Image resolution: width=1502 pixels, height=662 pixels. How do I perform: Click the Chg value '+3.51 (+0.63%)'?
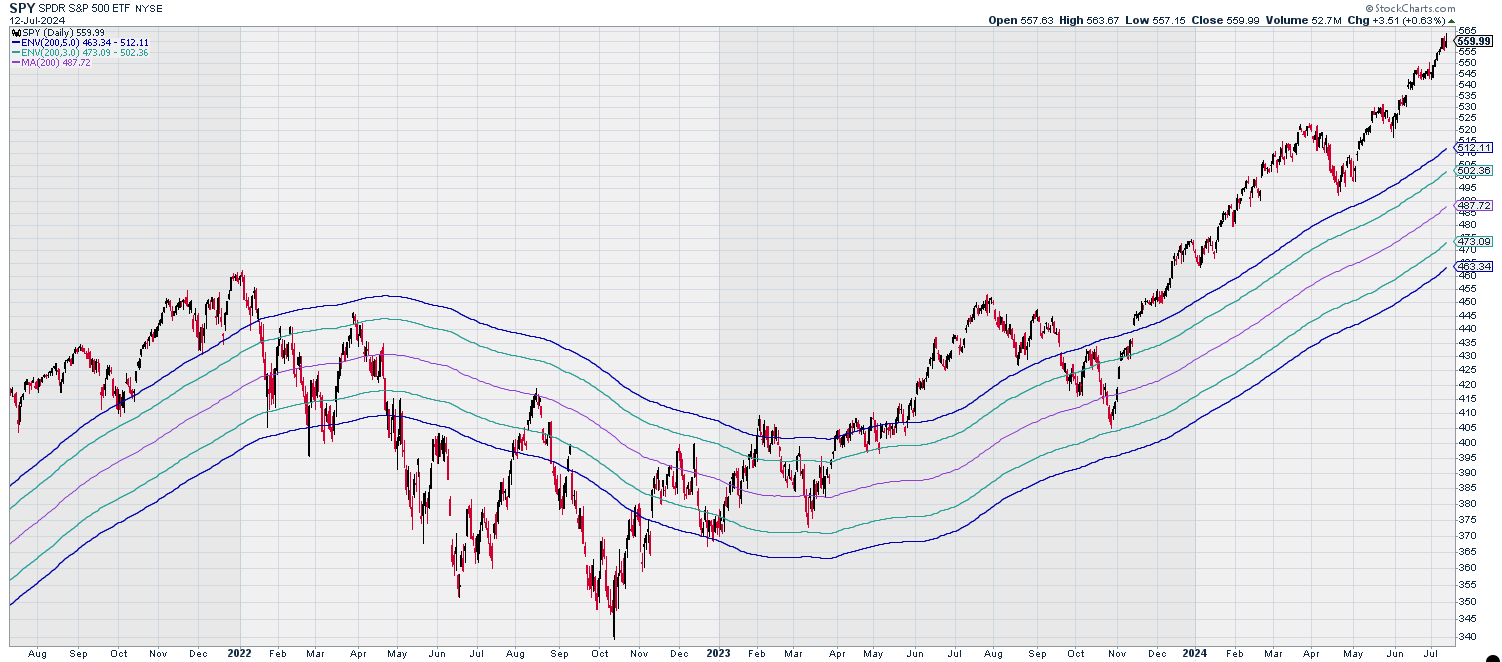[x=1410, y=20]
